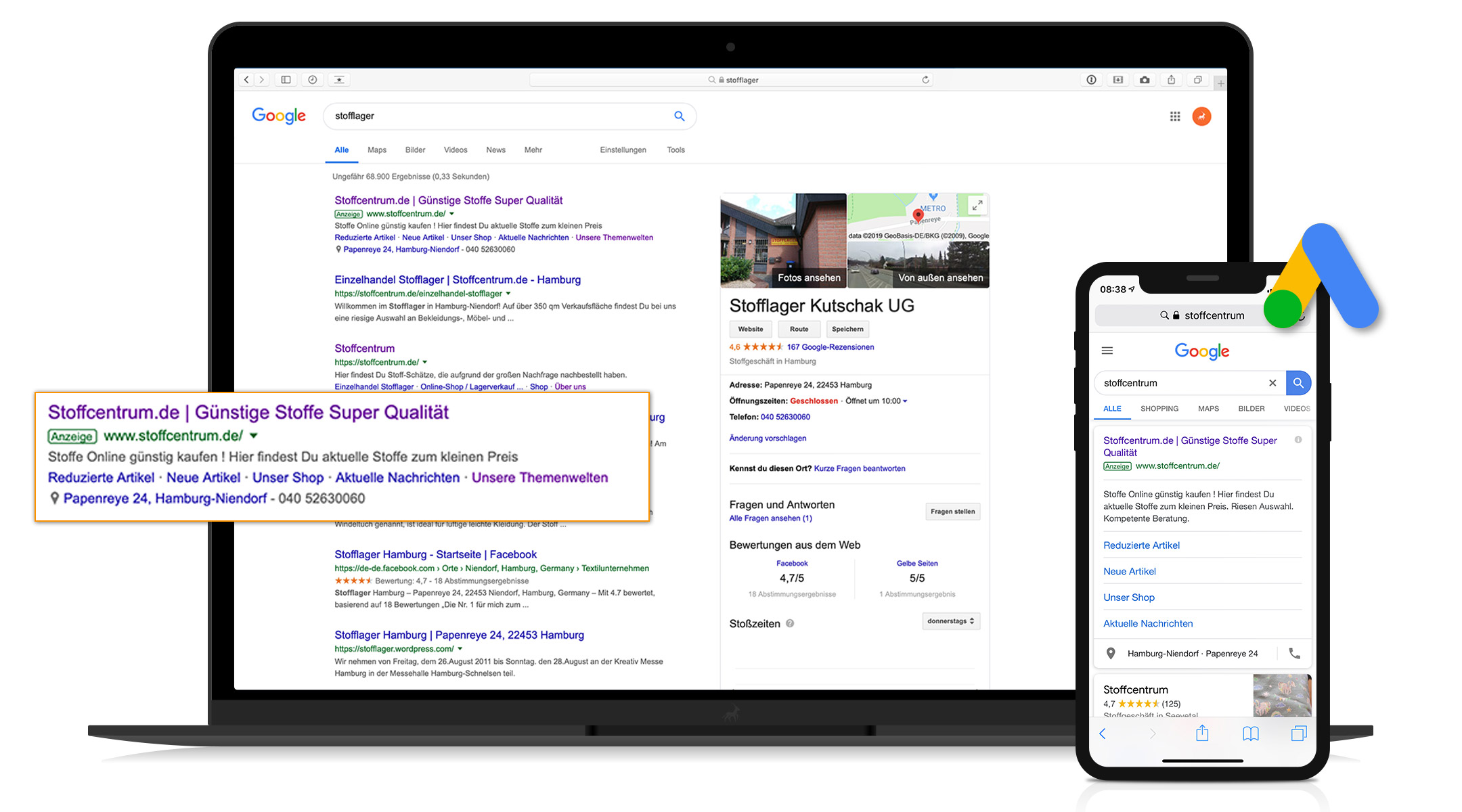Open the mobile hamburger menu icon
The height and width of the screenshot is (812, 1462).
click(x=1107, y=351)
